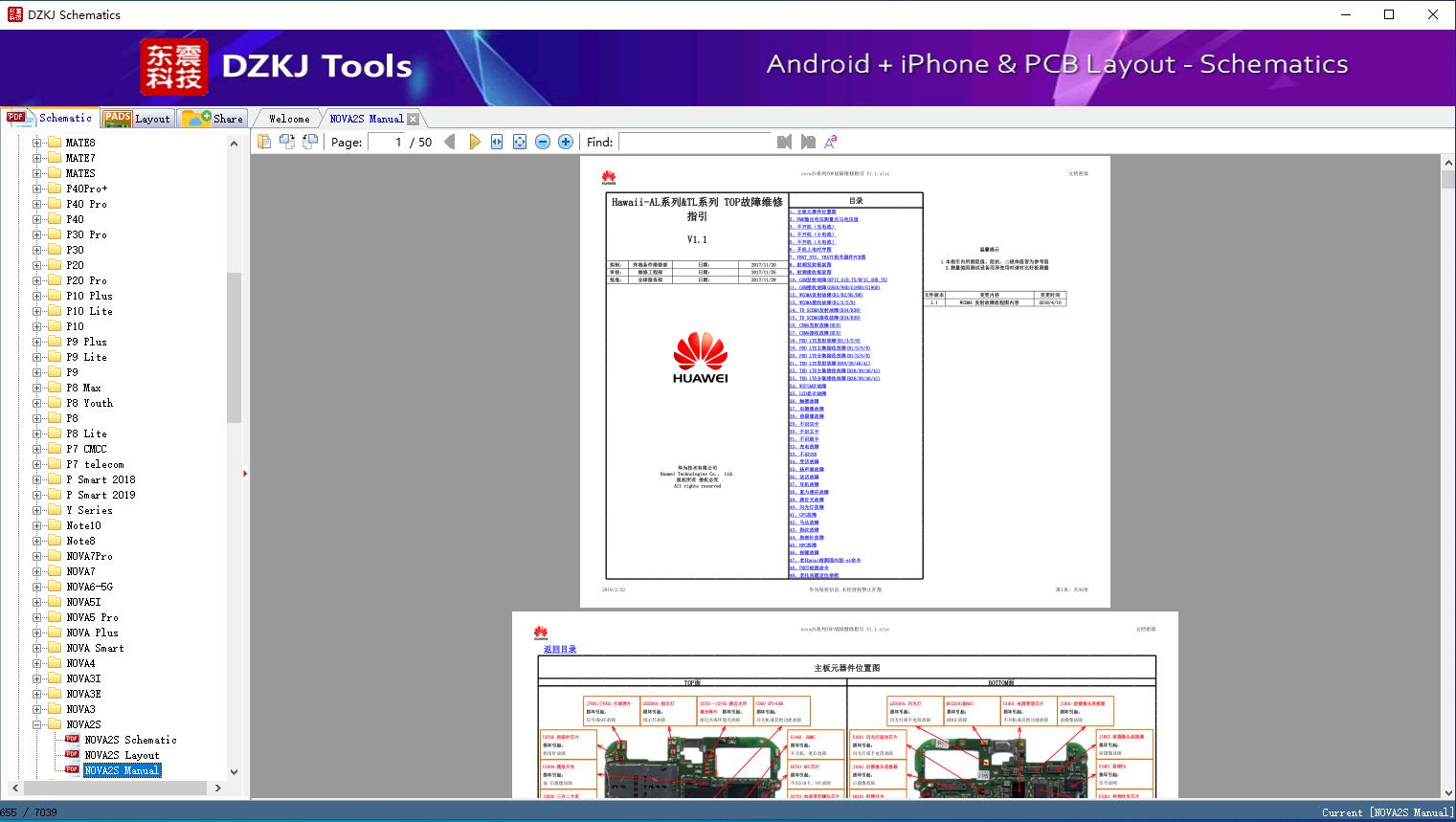1456x822 pixels.
Task: Go to the previous page arrow
Action: (450, 142)
